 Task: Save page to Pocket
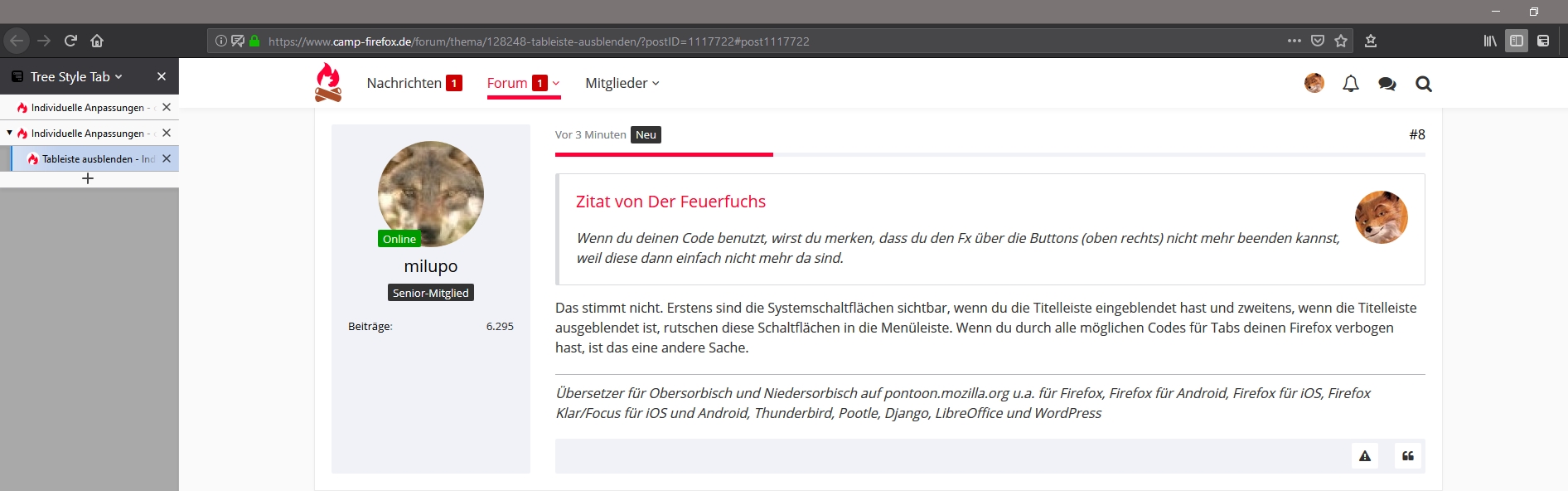(1318, 41)
